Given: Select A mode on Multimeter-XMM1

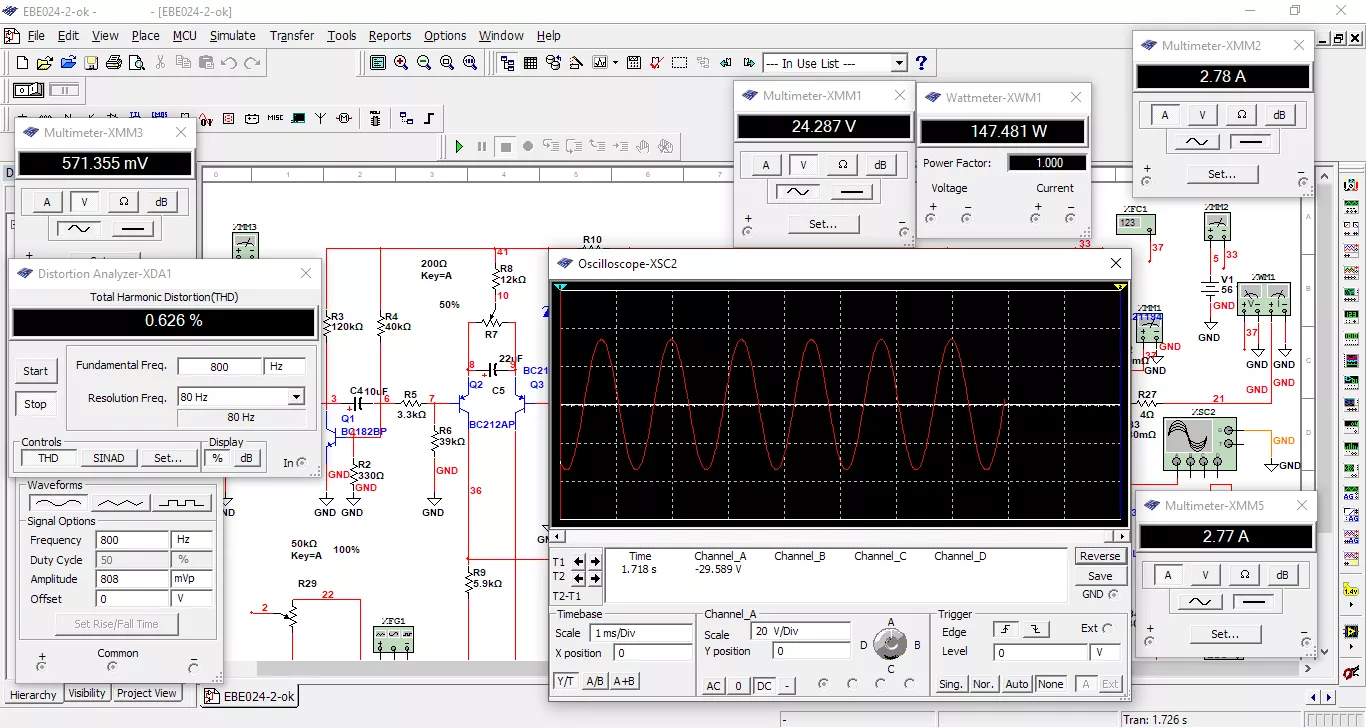Looking at the screenshot, I should pos(766,166).
